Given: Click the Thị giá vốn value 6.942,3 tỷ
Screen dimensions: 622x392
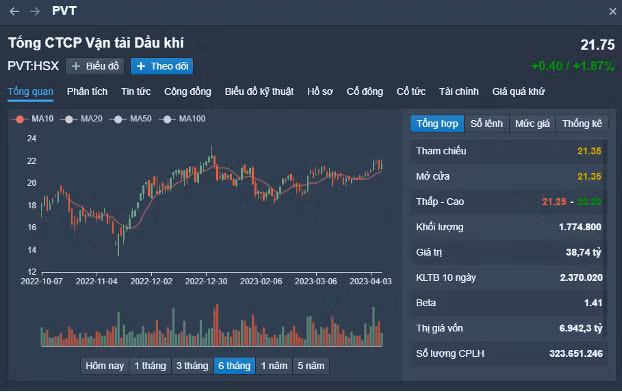Looking at the screenshot, I should (581, 329).
